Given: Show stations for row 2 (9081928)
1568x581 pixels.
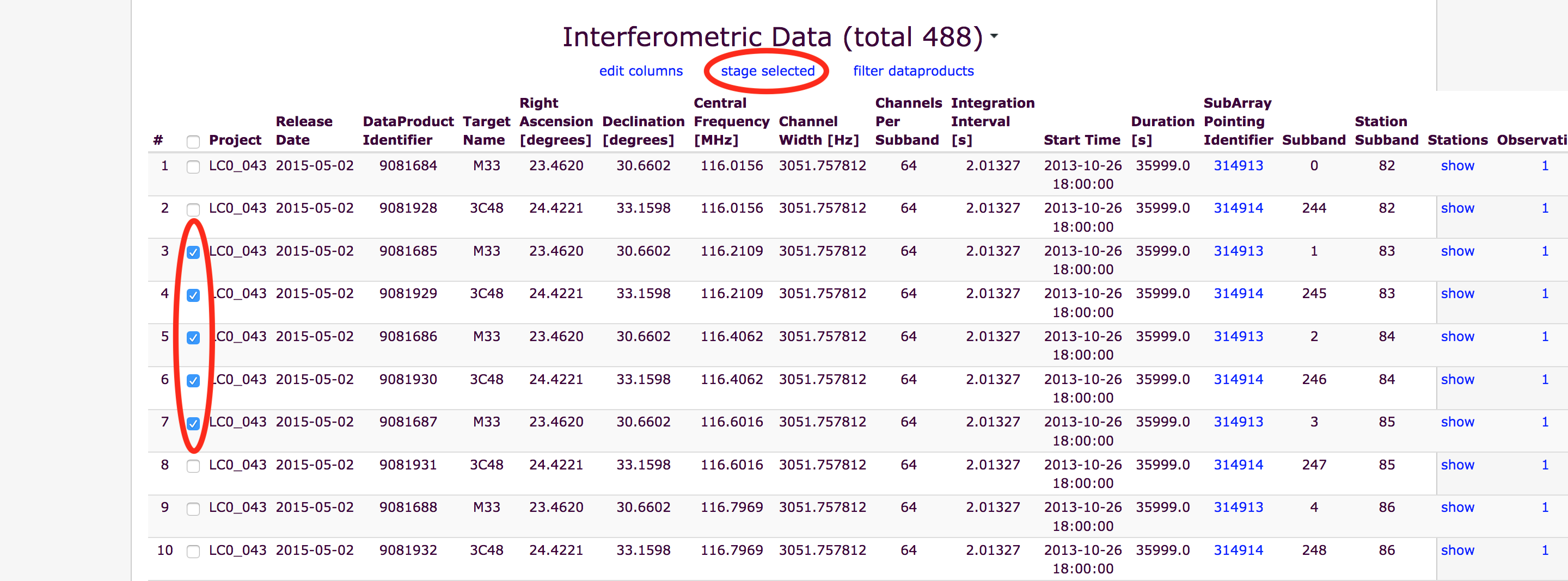Looking at the screenshot, I should [x=1457, y=208].
